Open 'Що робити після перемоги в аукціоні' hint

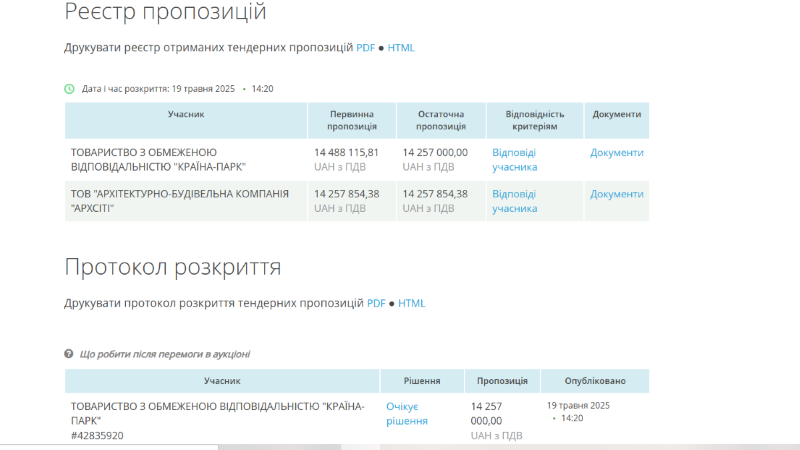click(164, 354)
